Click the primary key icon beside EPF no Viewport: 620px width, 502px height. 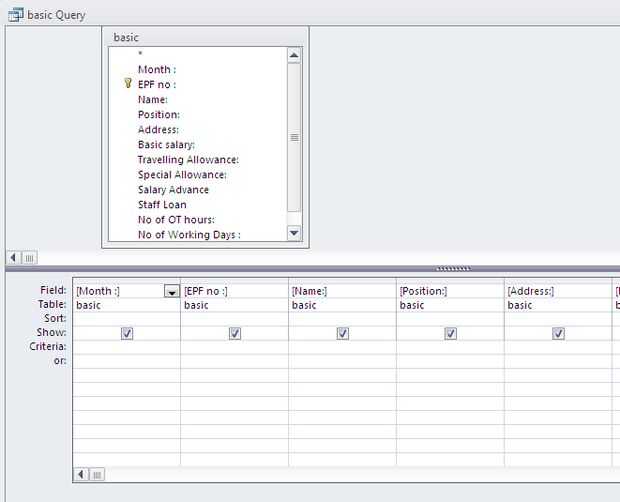coord(128,83)
